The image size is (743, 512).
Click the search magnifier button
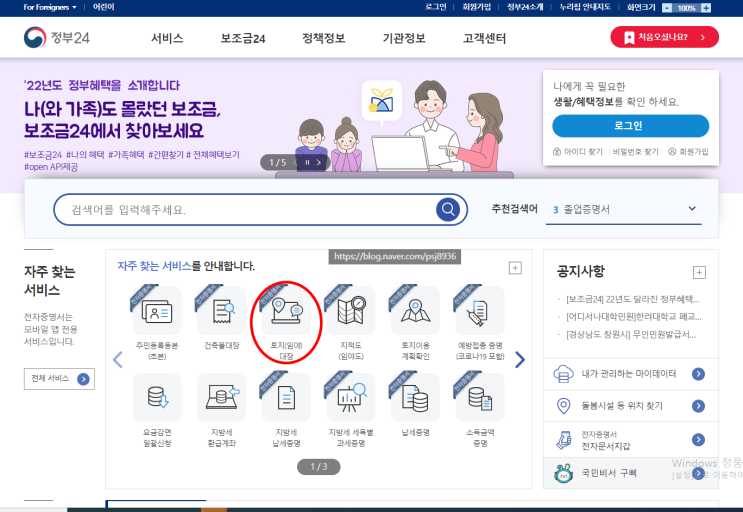[x=448, y=209]
